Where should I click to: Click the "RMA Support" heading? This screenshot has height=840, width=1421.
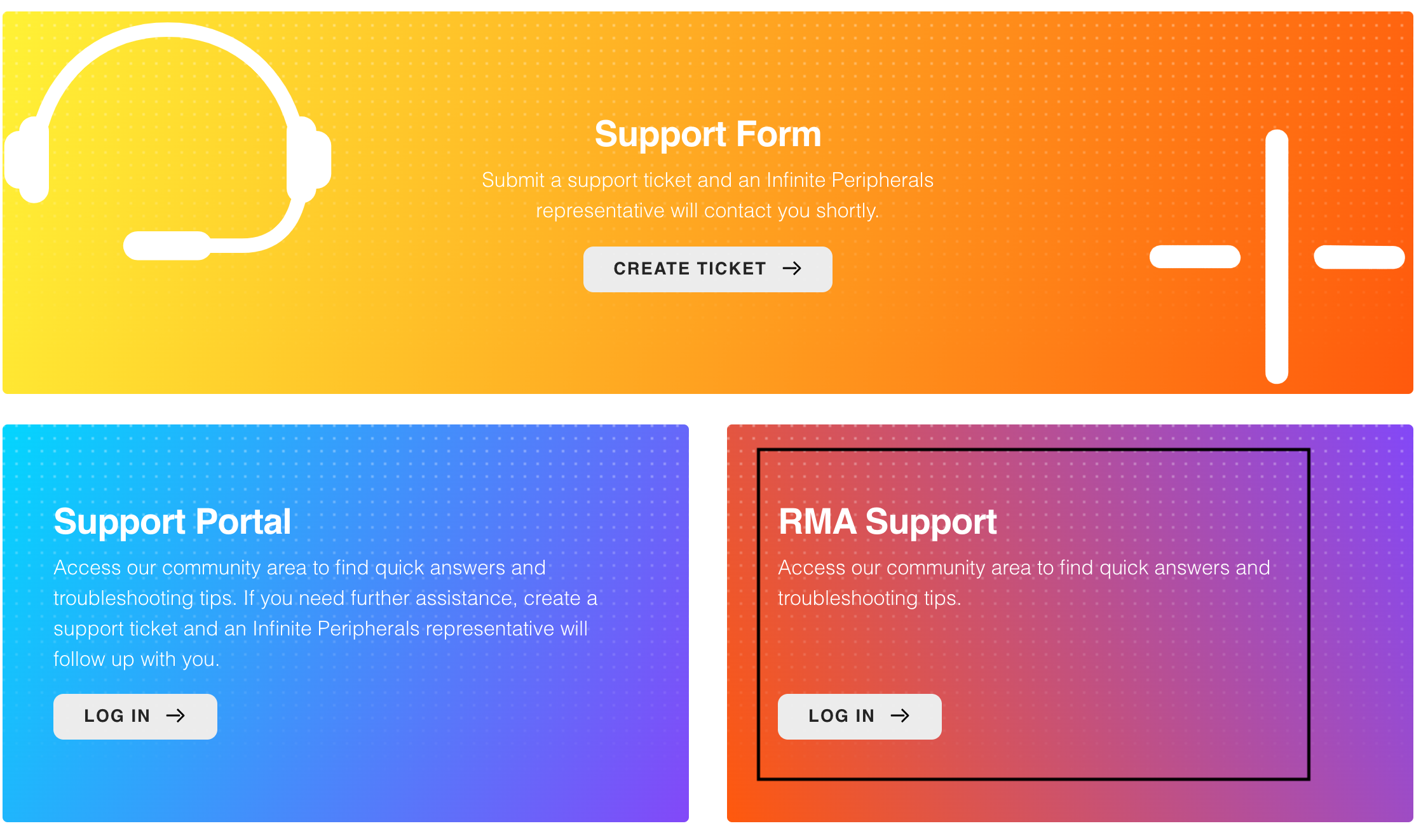point(887,522)
